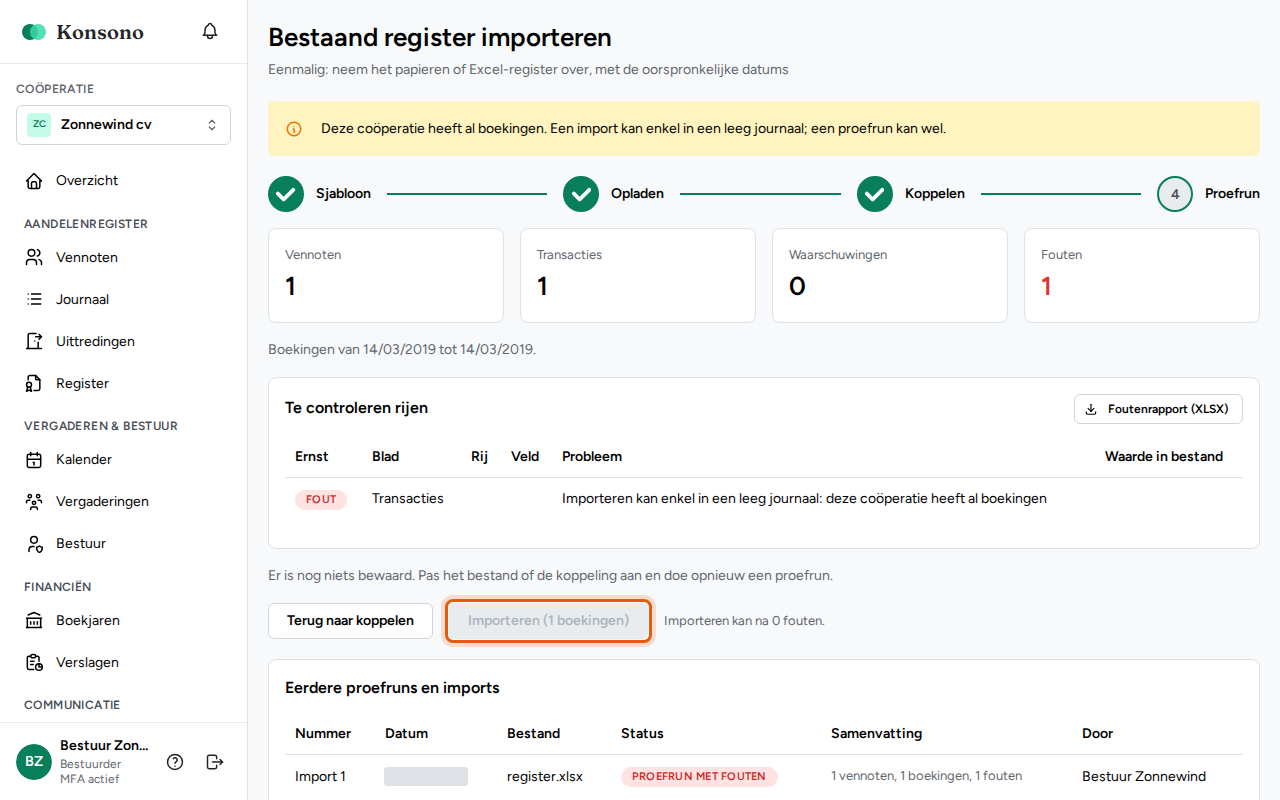Screen dimensions: 1280x800
Task: Click the Datum column header
Action: [x=406, y=733]
